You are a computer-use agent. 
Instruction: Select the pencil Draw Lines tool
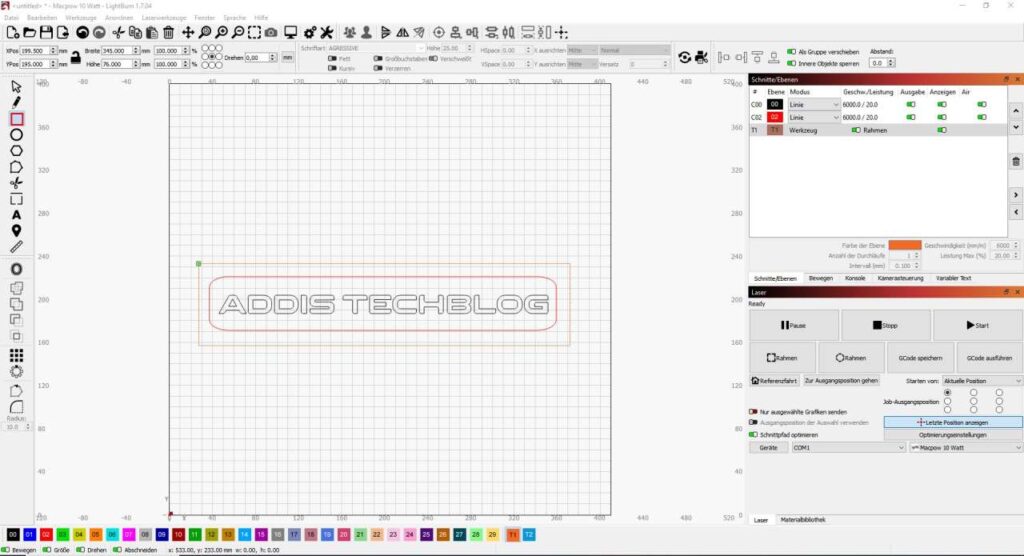[16, 103]
